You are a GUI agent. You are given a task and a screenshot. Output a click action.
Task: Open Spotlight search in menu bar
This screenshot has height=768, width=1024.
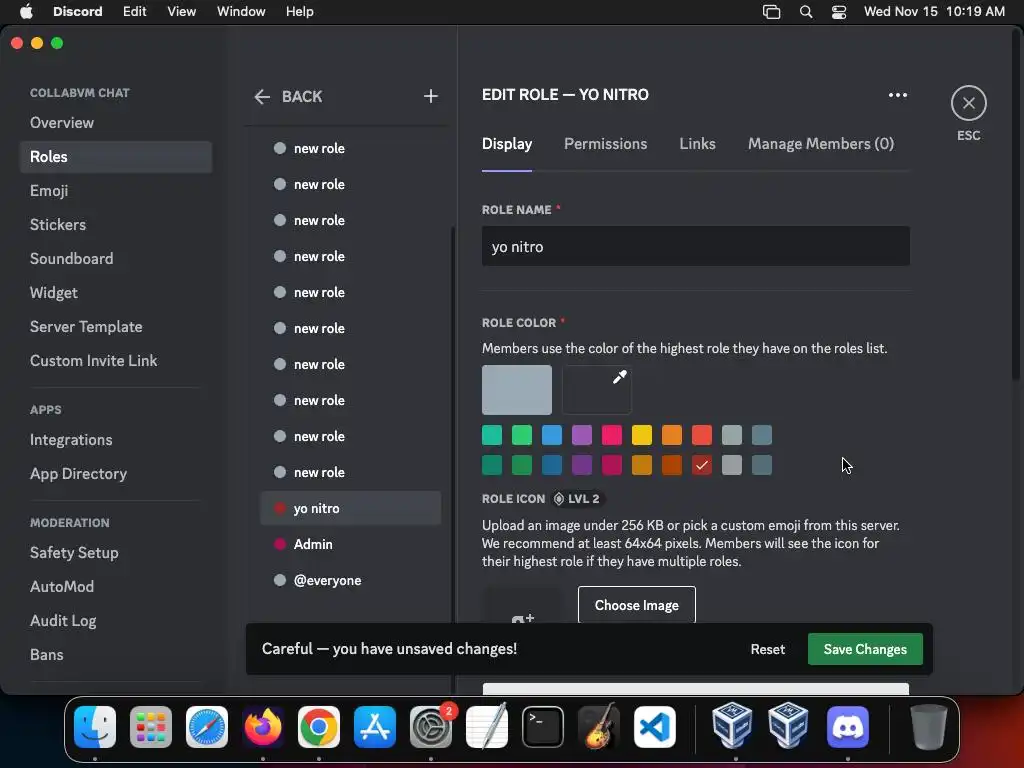[x=806, y=12]
